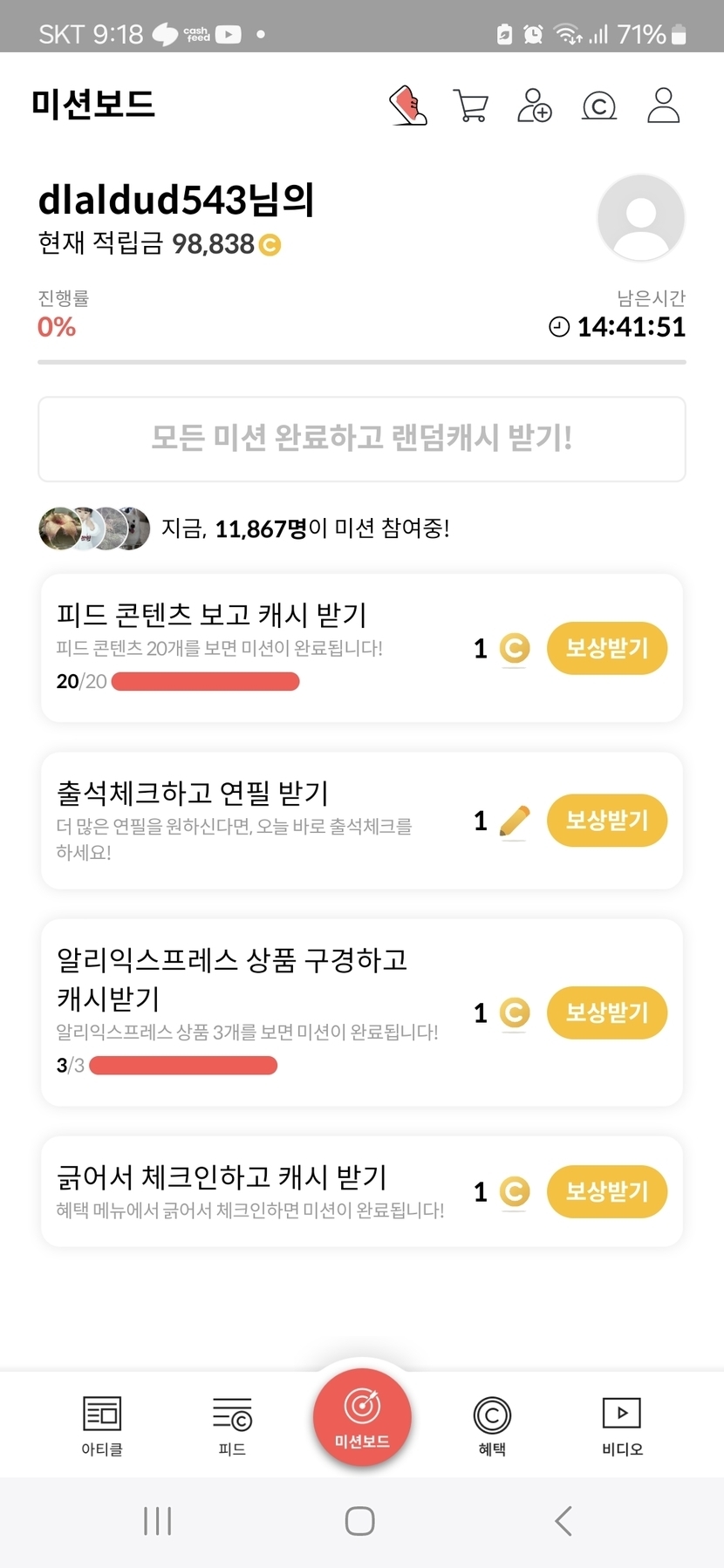Tap the participant avatars cluster
The width and height of the screenshot is (724, 1568).
(x=94, y=528)
